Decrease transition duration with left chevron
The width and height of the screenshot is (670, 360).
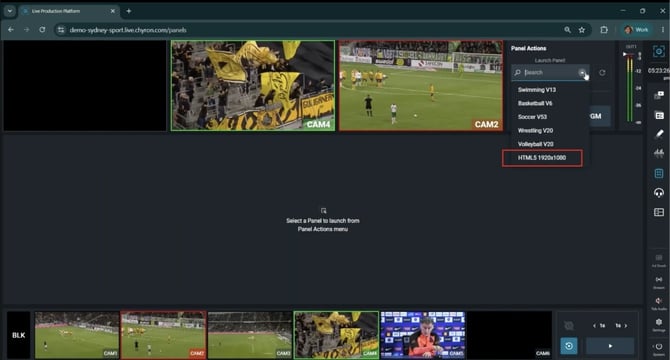coord(594,326)
